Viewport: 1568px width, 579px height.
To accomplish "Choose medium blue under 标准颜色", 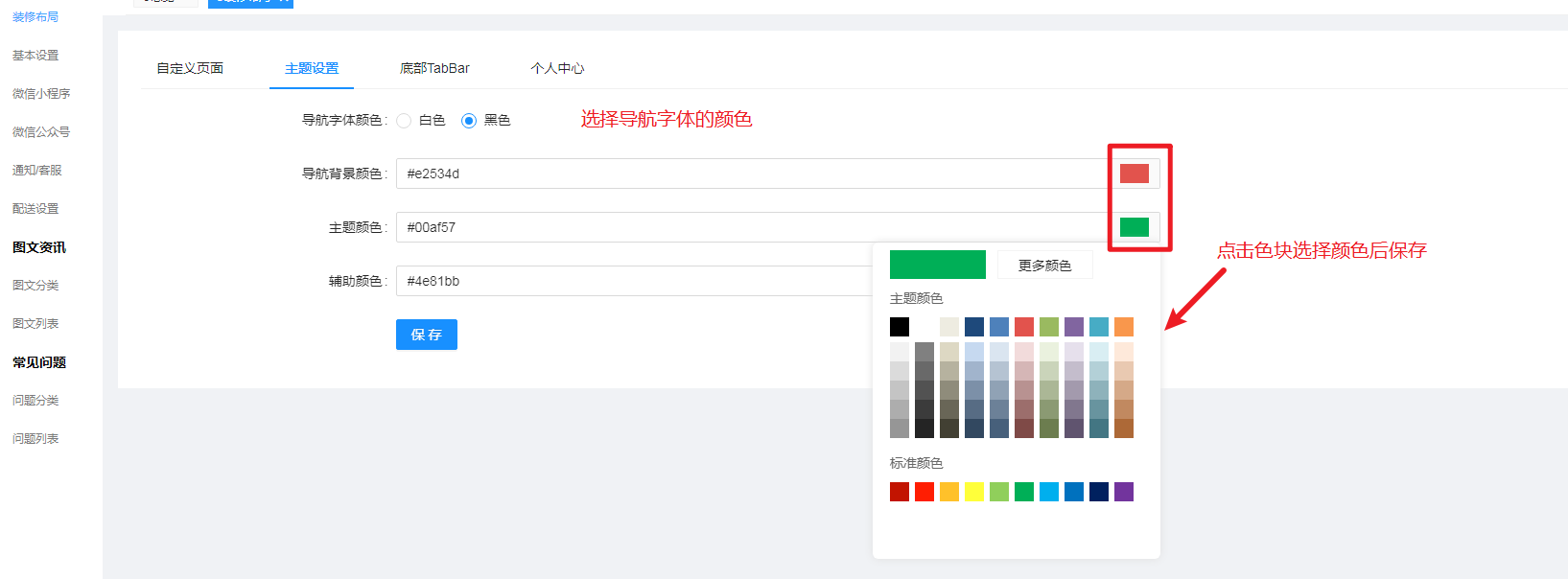I will coord(1074,492).
